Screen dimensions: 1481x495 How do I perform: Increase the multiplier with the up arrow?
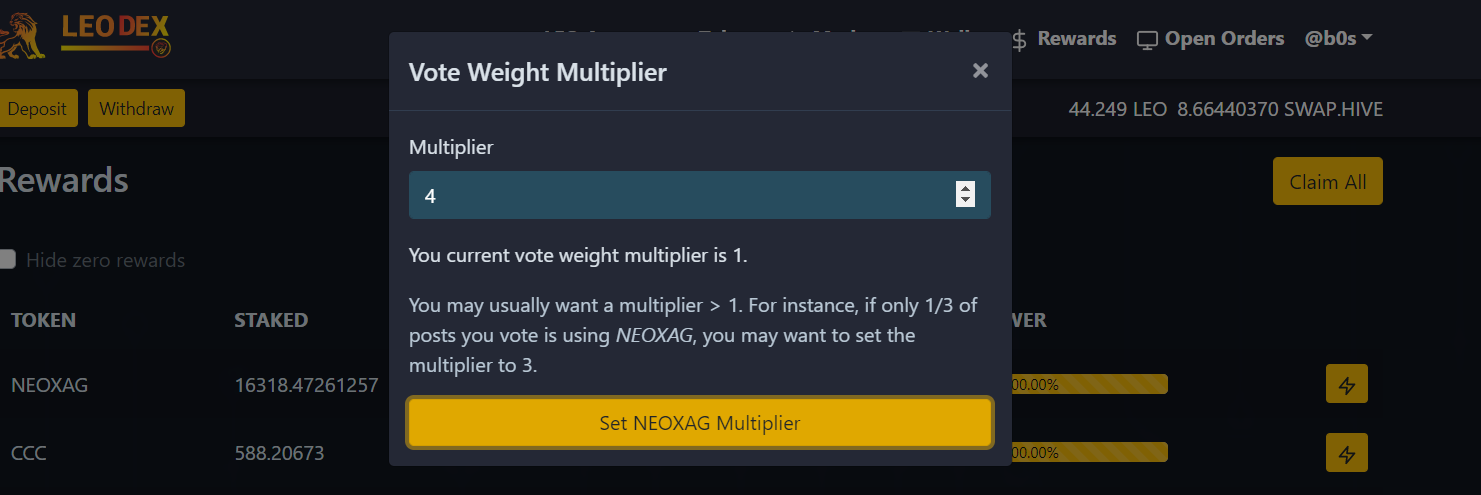(x=965, y=188)
